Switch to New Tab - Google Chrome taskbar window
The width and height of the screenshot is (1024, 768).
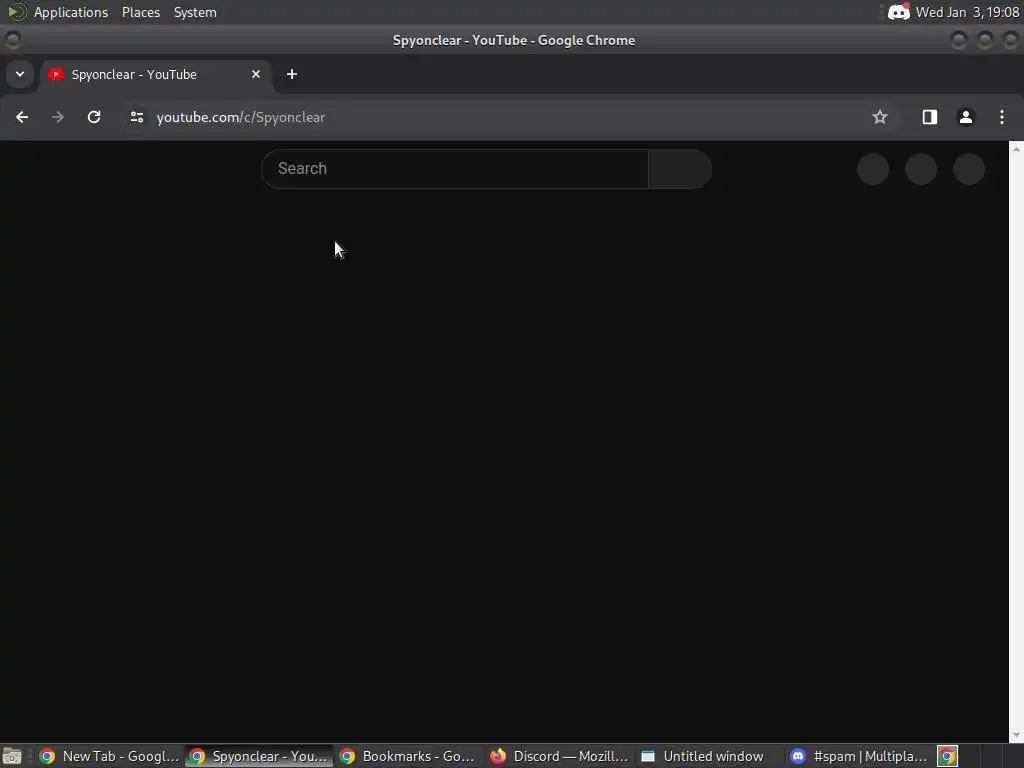pos(108,756)
